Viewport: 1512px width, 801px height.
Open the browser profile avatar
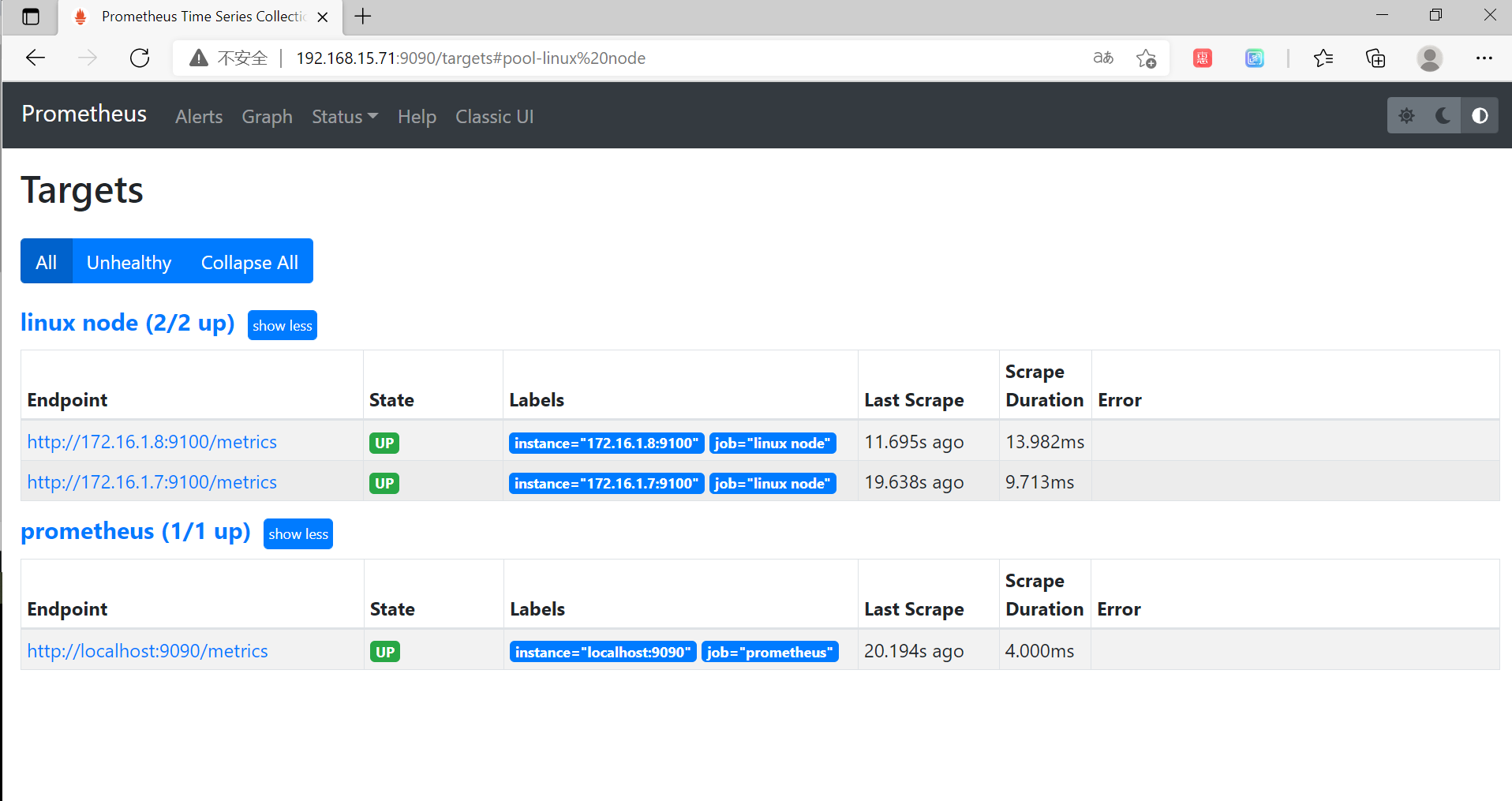coord(1429,58)
